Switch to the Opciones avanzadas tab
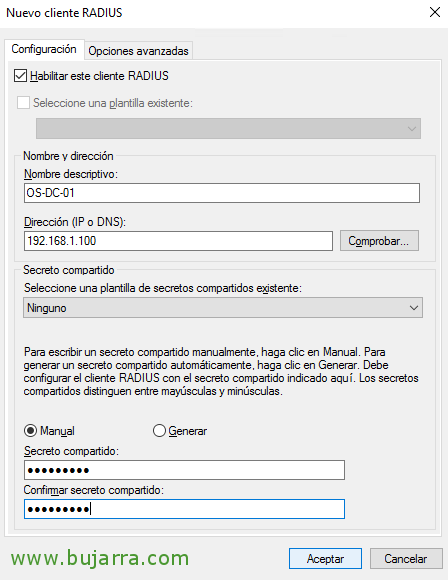The width and height of the screenshot is (448, 580). pos(138,51)
